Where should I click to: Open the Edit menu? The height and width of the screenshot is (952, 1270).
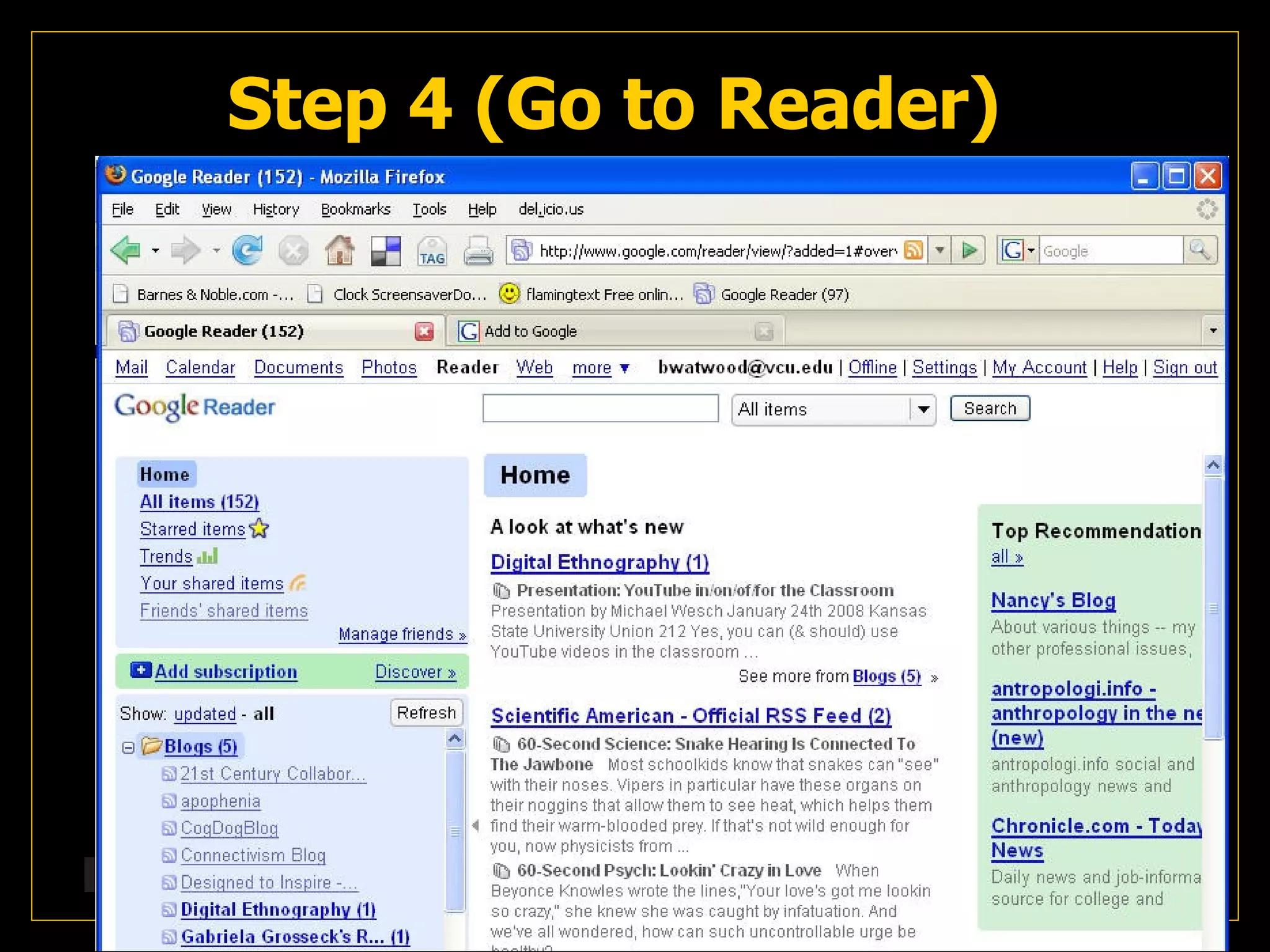[x=167, y=209]
